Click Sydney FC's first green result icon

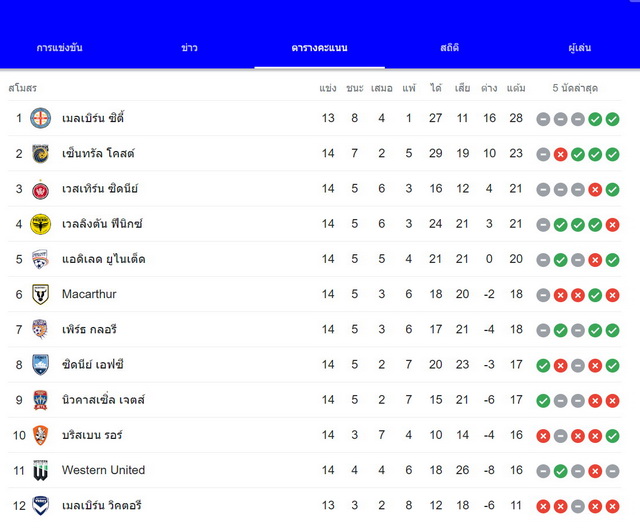(543, 366)
